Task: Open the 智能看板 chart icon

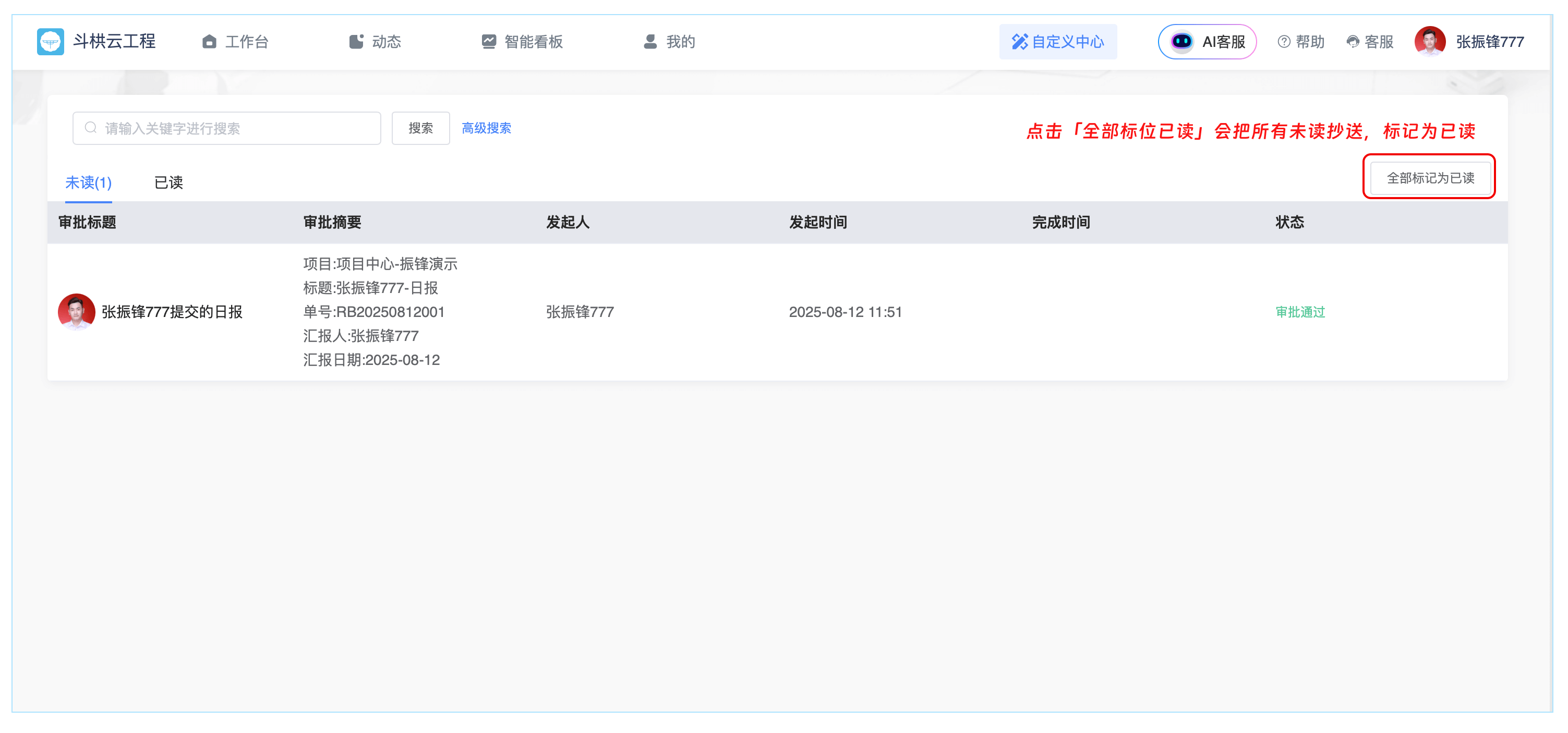Action: [x=488, y=41]
